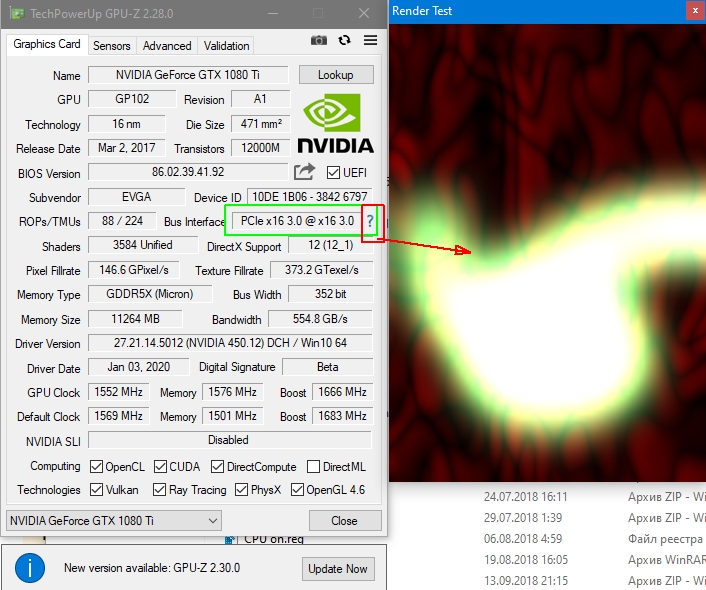Image resolution: width=706 pixels, height=590 pixels.
Task: Click the DirectX Support field 12 (12_1)
Action: (x=330, y=245)
